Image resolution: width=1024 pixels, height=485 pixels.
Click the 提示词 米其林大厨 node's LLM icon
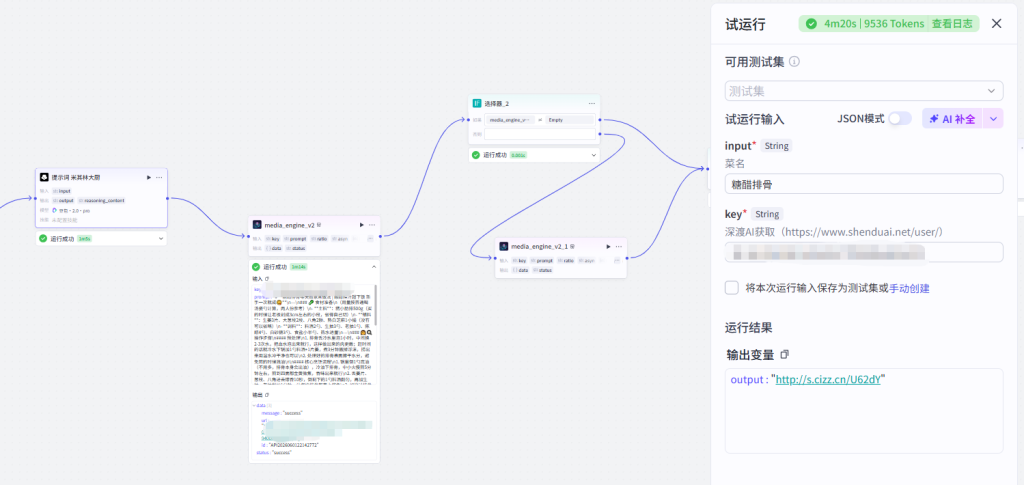[44, 177]
